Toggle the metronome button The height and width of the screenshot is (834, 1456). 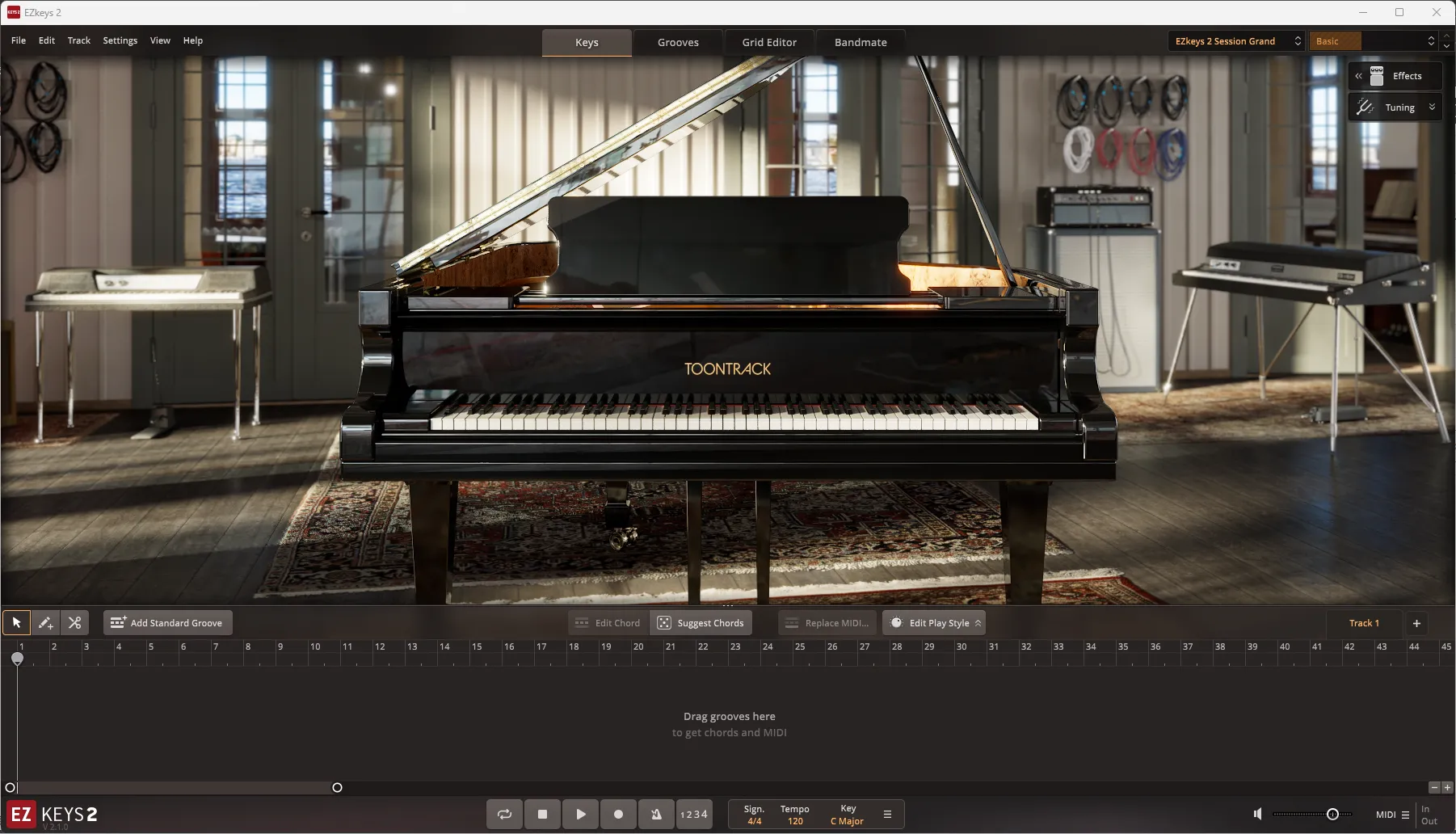point(656,815)
